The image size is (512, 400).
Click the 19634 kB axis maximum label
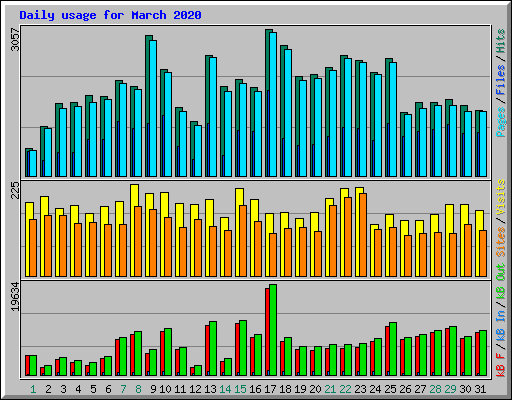coord(15,296)
